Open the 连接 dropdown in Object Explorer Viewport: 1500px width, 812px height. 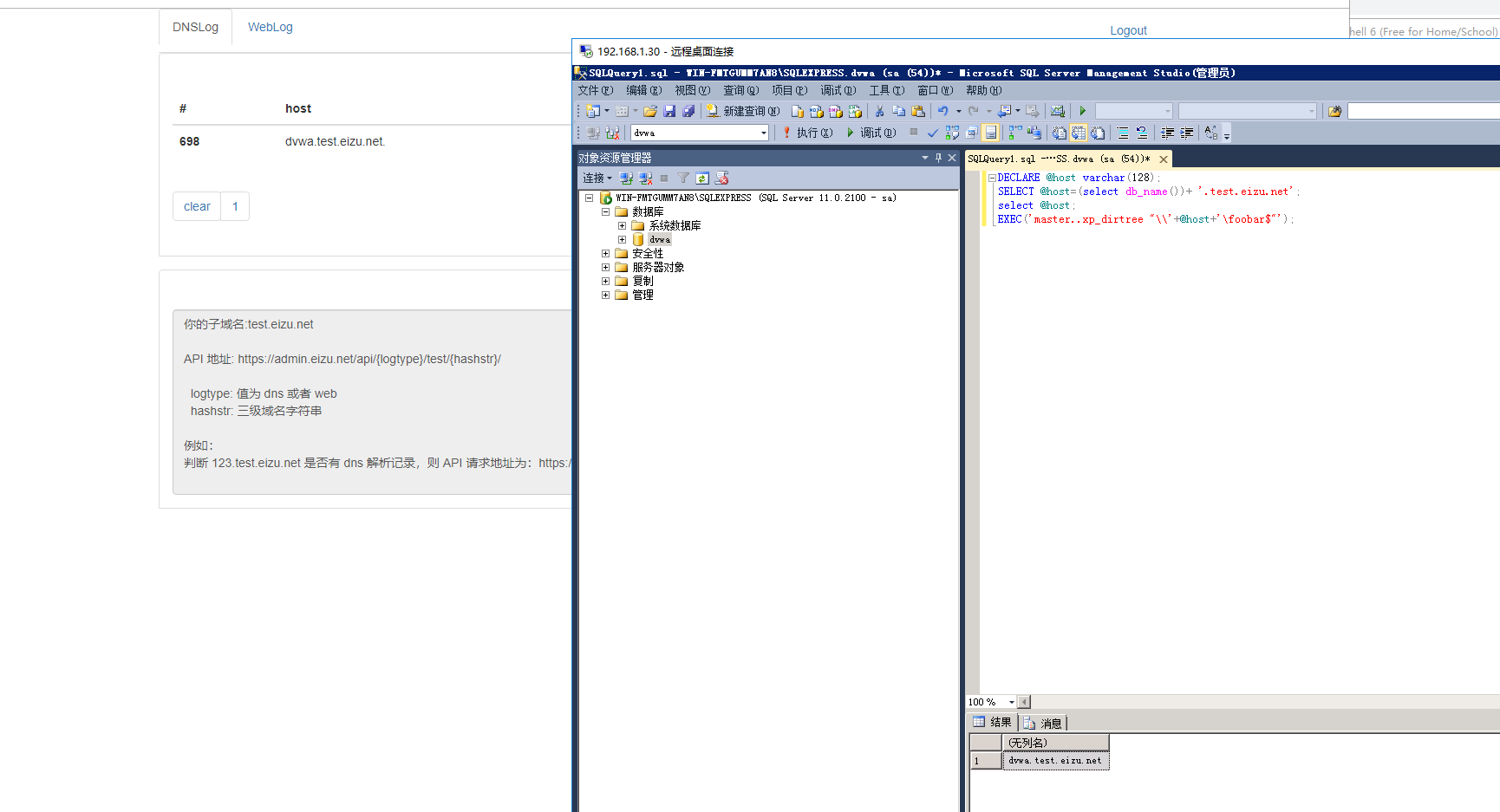pyautogui.click(x=597, y=178)
